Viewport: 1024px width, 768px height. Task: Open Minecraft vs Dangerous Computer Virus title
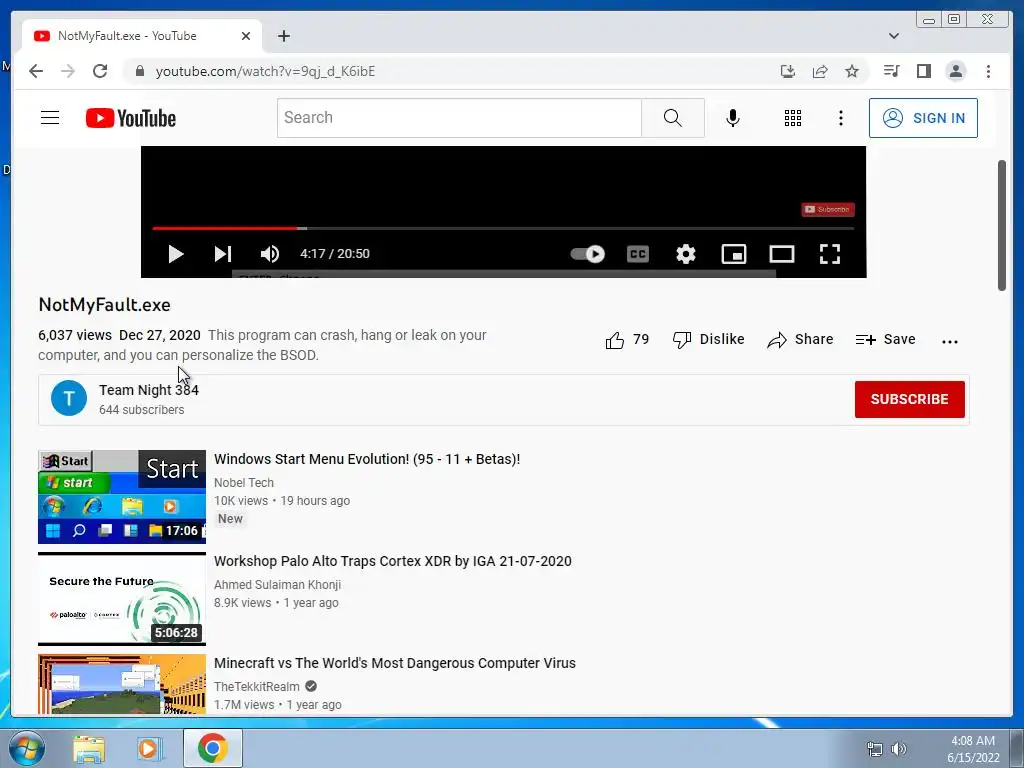click(395, 663)
